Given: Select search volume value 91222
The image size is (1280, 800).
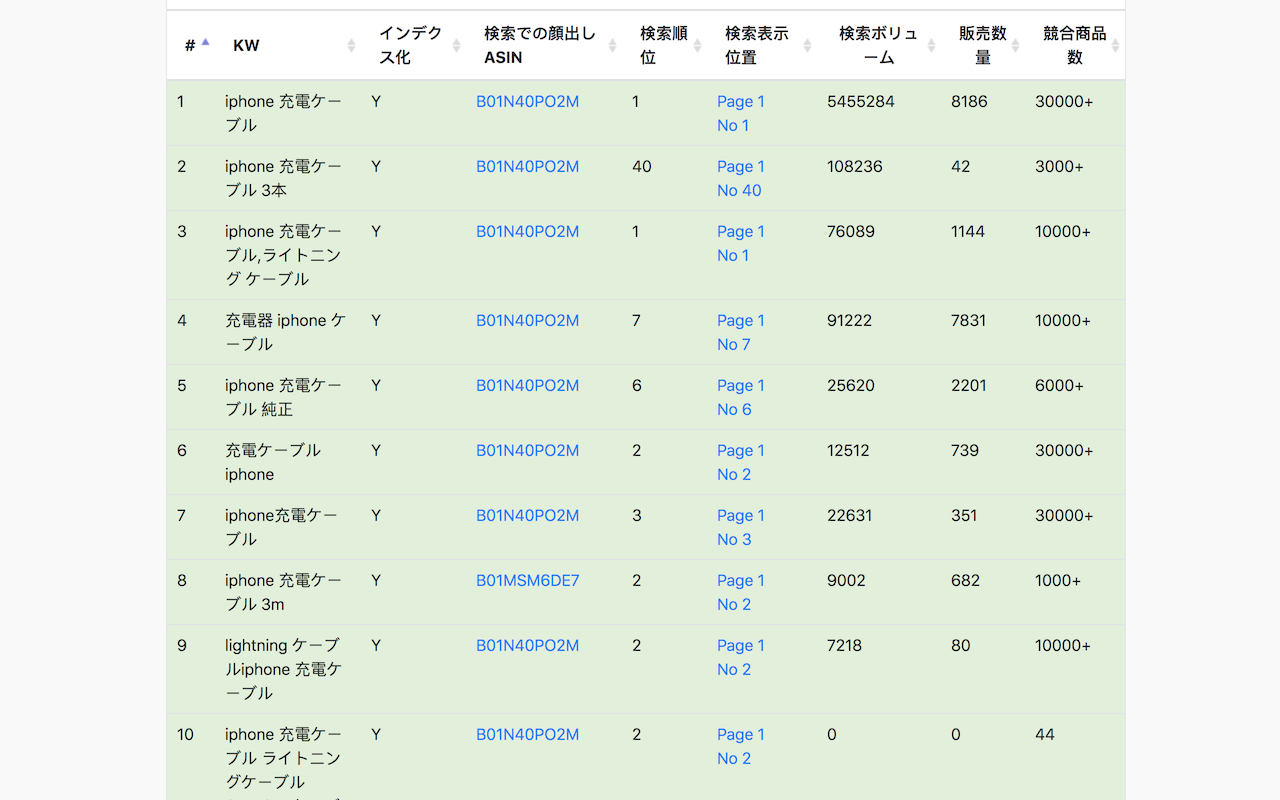Looking at the screenshot, I should [x=850, y=320].
